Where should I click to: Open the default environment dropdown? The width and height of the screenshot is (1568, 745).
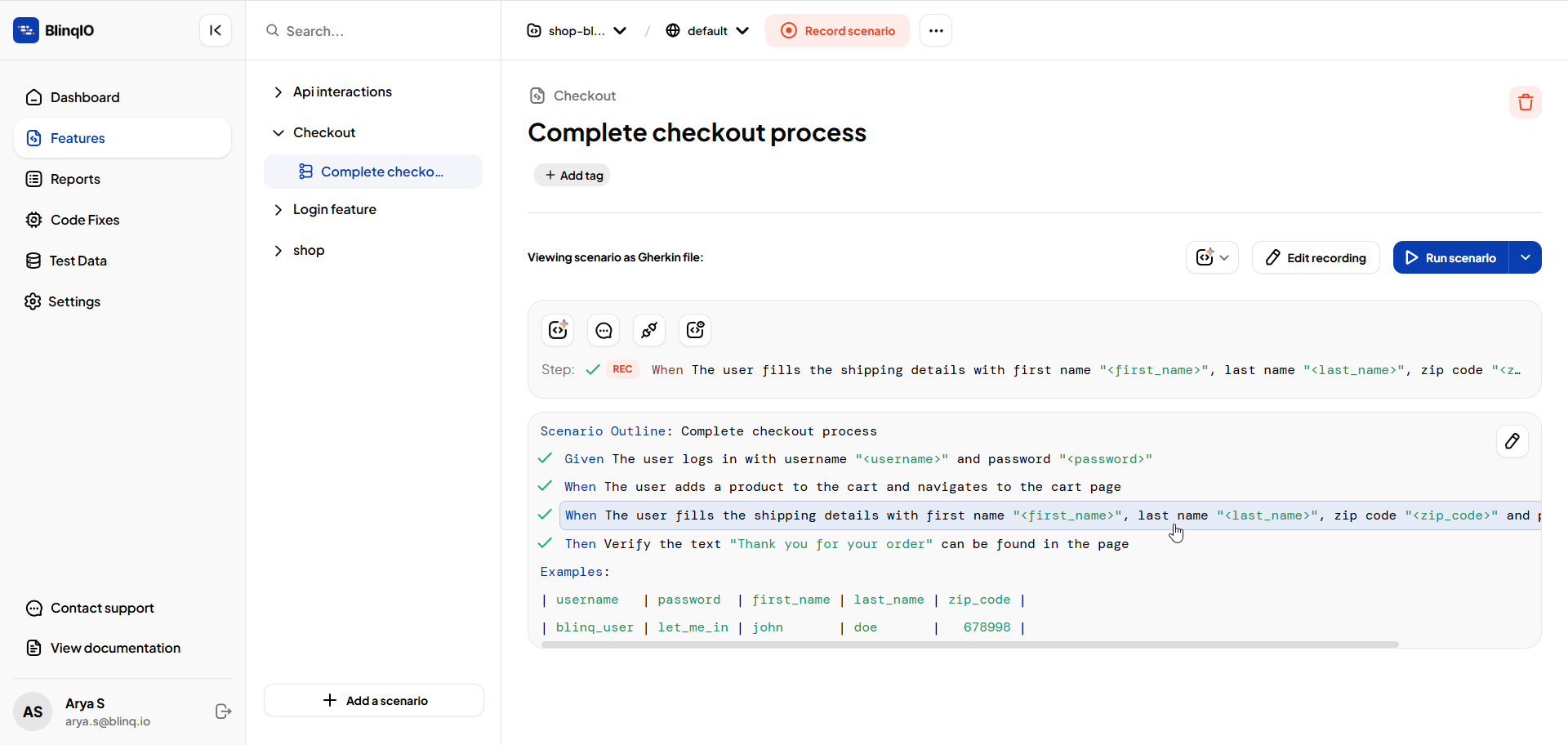(707, 31)
